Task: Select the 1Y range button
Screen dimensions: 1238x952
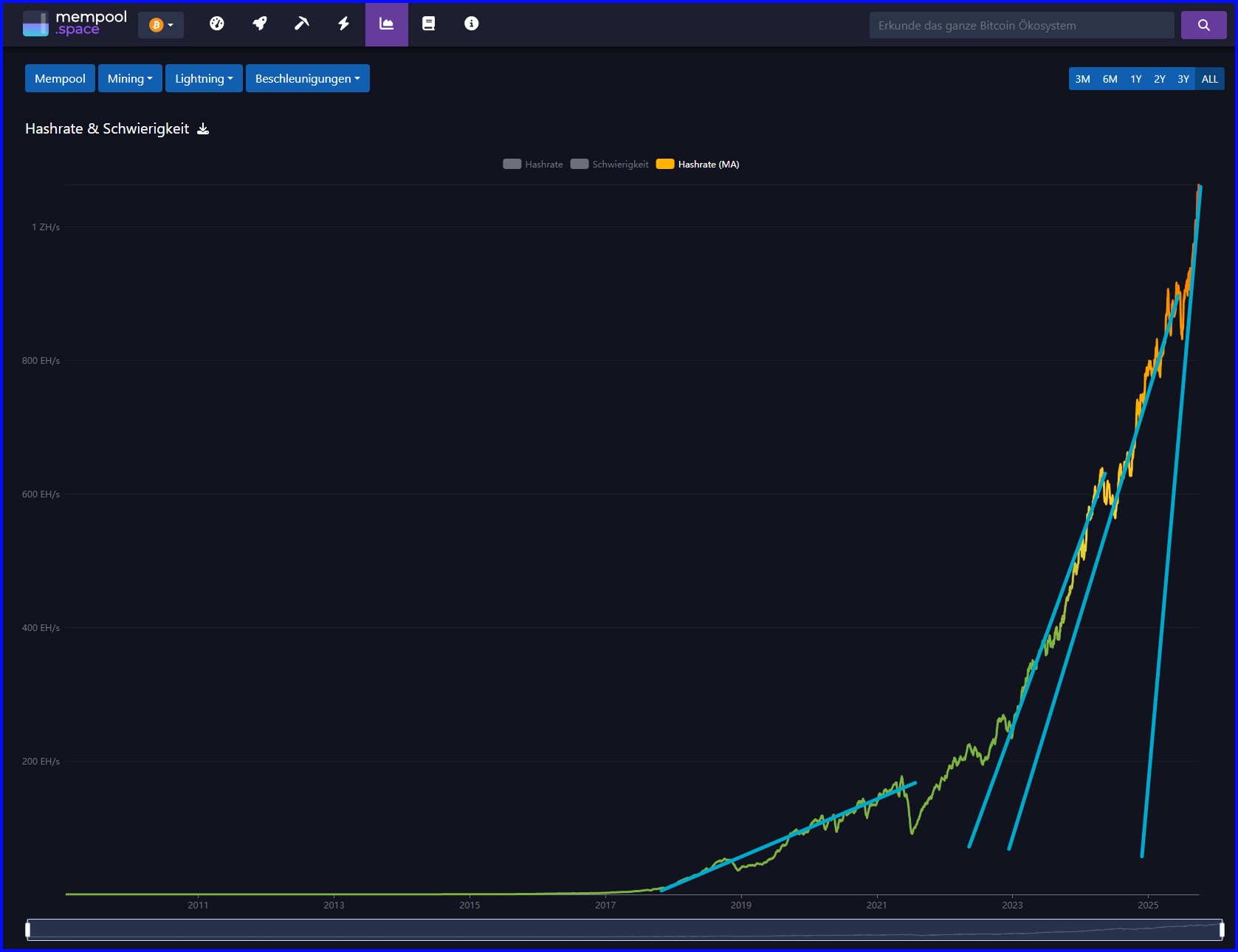Action: [1135, 78]
